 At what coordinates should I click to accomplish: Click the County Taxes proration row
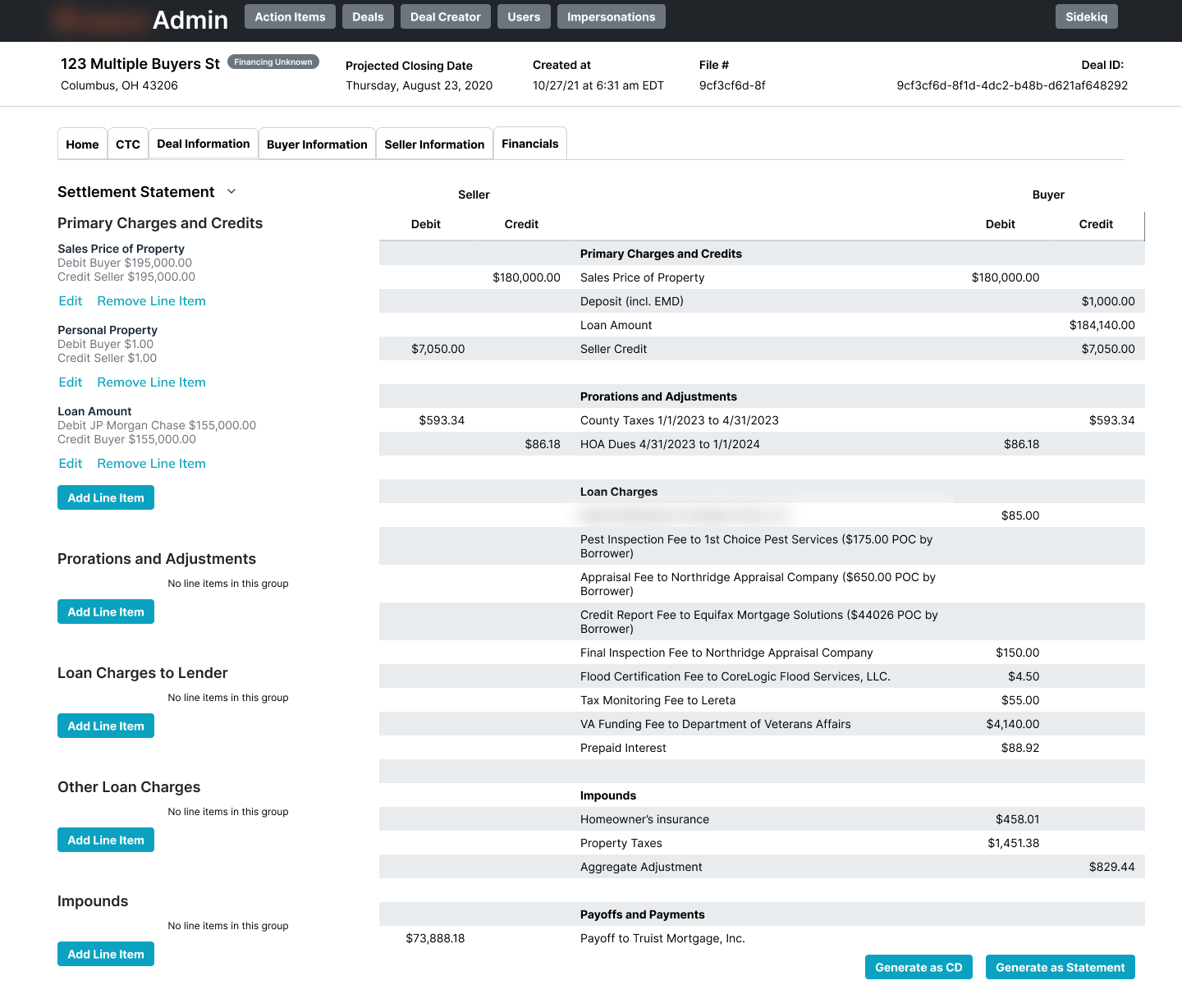[762, 420]
